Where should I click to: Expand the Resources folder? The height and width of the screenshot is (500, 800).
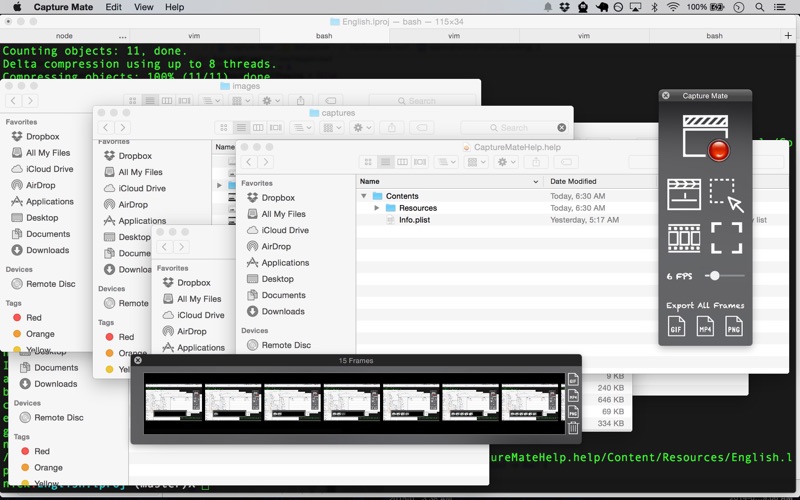click(x=377, y=208)
